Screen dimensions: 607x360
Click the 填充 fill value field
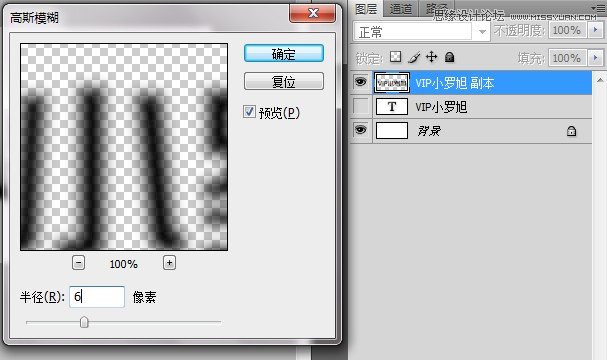point(567,58)
